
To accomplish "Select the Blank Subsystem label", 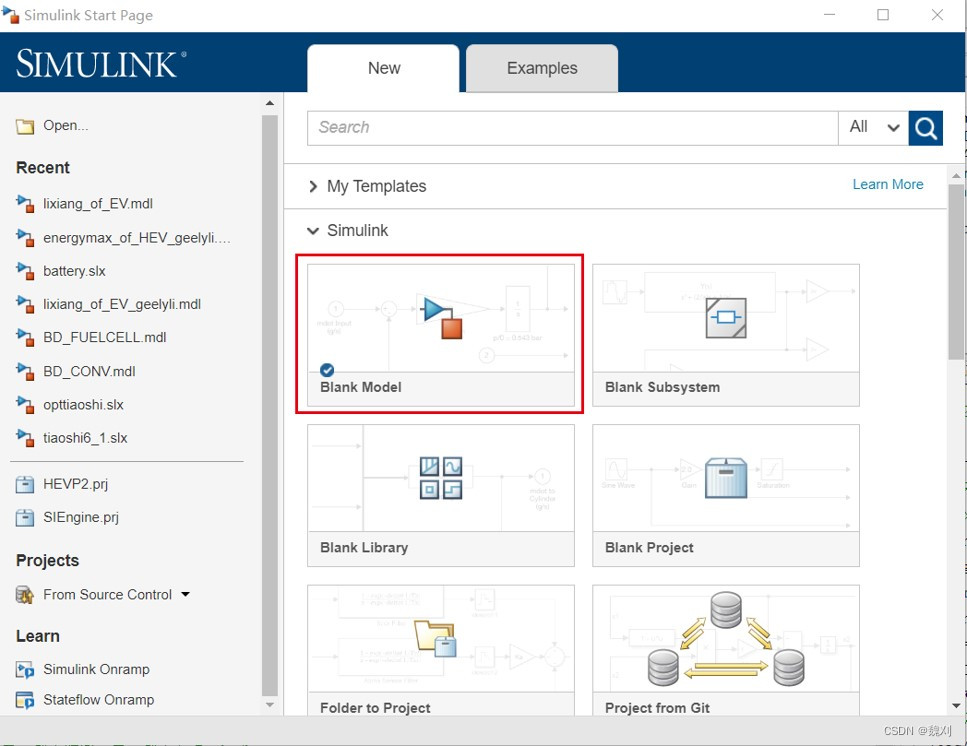I will (x=662, y=387).
